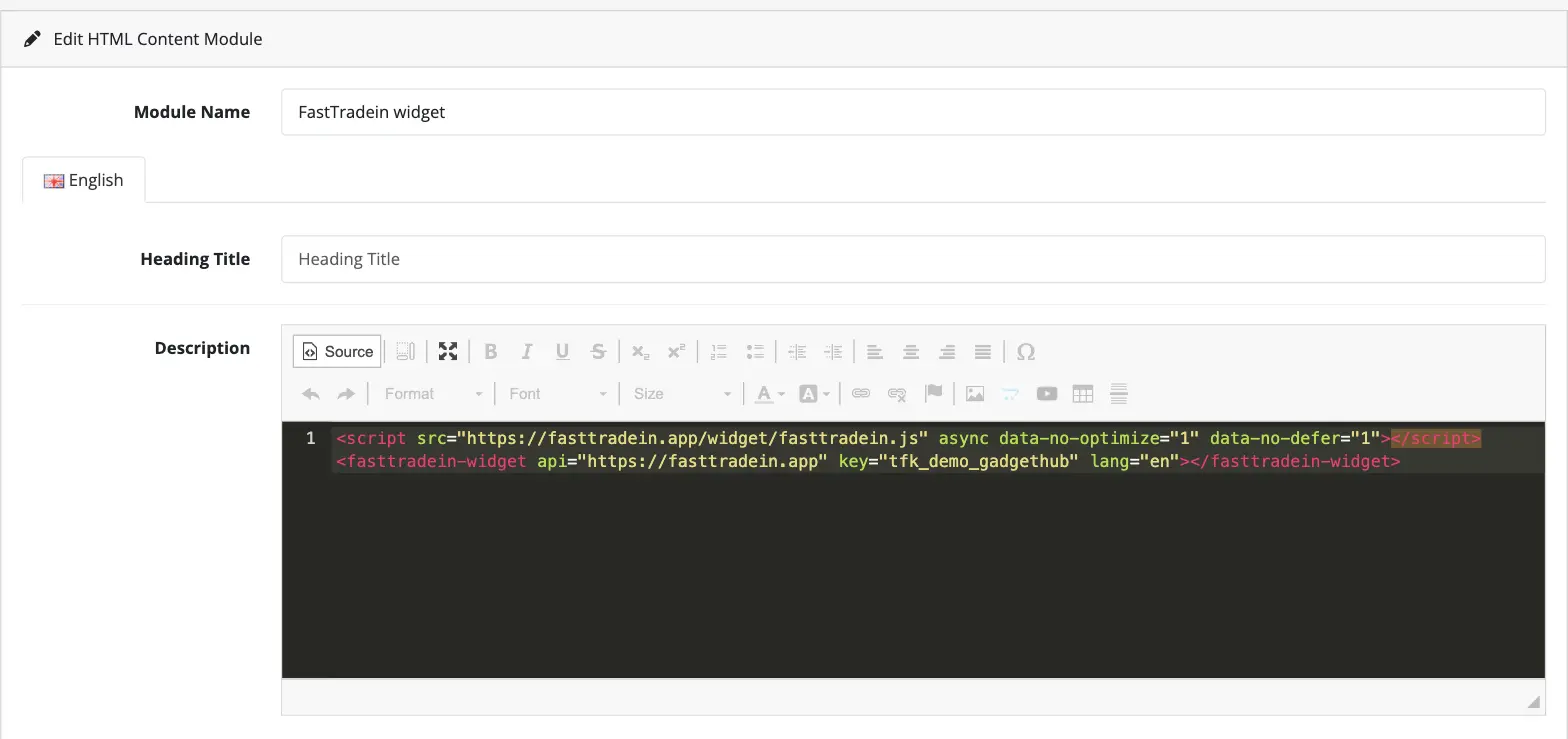The image size is (1568, 739).
Task: Select the English language tab
Action: click(x=84, y=180)
